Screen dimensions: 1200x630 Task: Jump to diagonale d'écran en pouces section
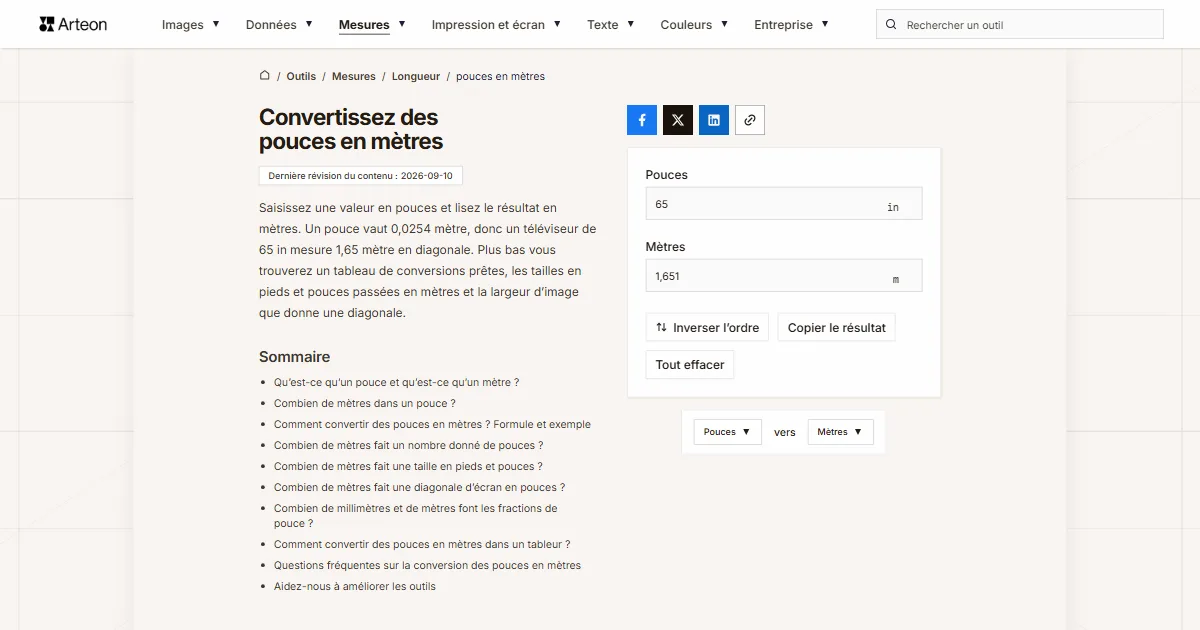[419, 487]
